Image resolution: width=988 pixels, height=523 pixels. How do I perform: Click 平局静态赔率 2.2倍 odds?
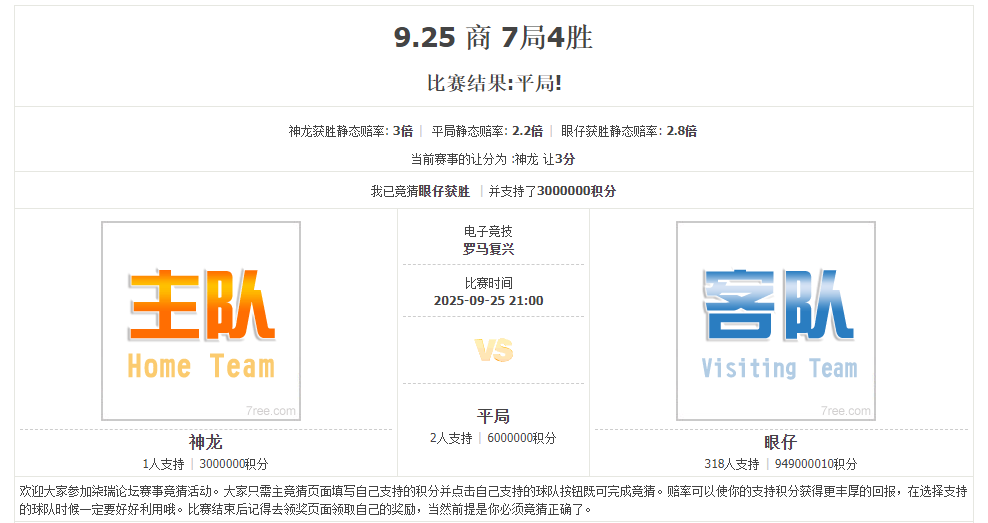[487, 131]
